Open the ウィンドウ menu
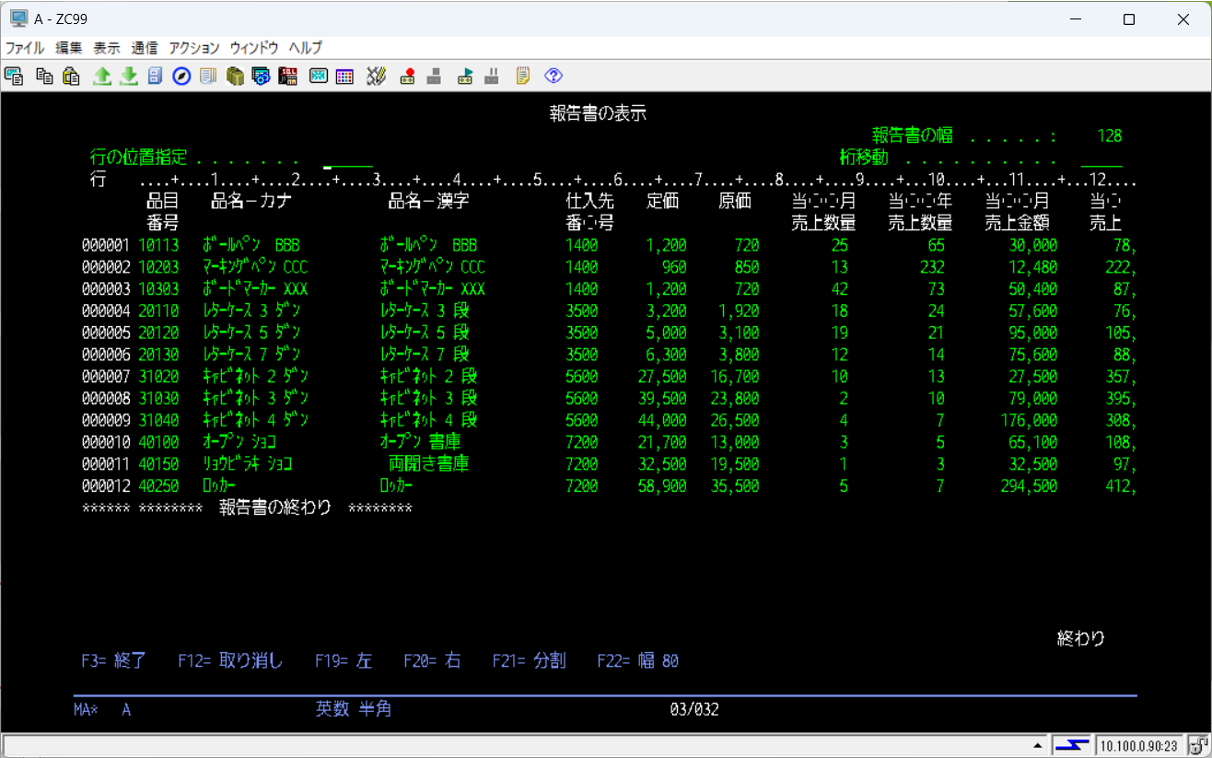This screenshot has width=1212, height=758. point(254,48)
